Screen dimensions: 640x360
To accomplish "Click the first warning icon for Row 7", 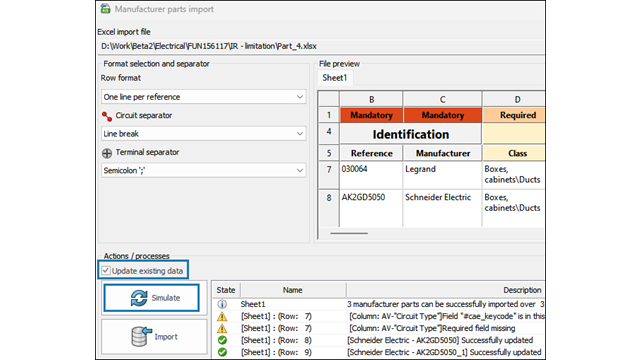I will coord(222,316).
